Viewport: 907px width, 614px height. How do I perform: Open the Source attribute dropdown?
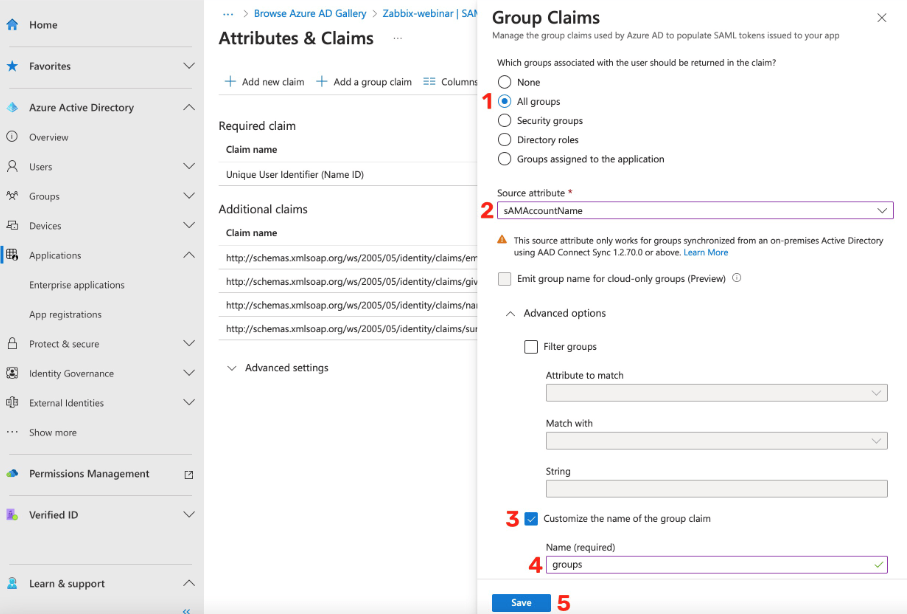694,211
